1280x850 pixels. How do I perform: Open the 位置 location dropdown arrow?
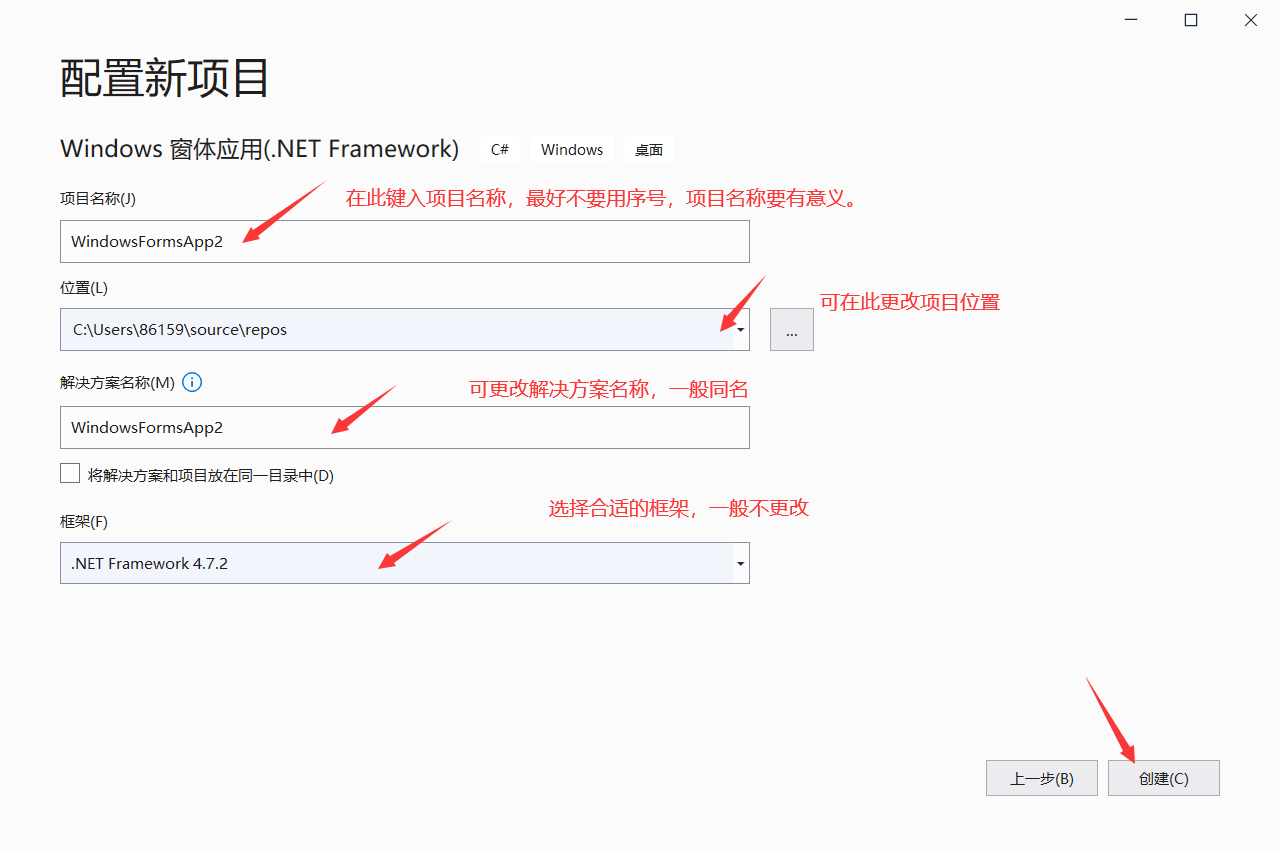pos(740,329)
